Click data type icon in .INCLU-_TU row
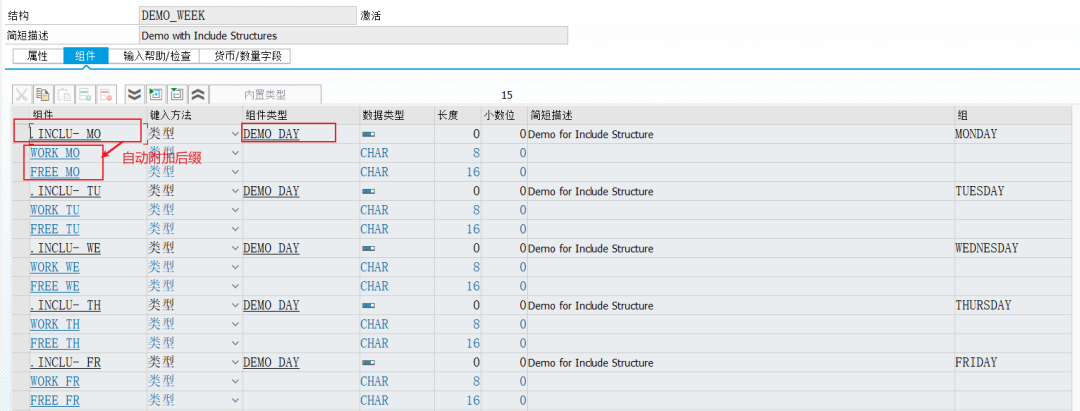 [368, 191]
